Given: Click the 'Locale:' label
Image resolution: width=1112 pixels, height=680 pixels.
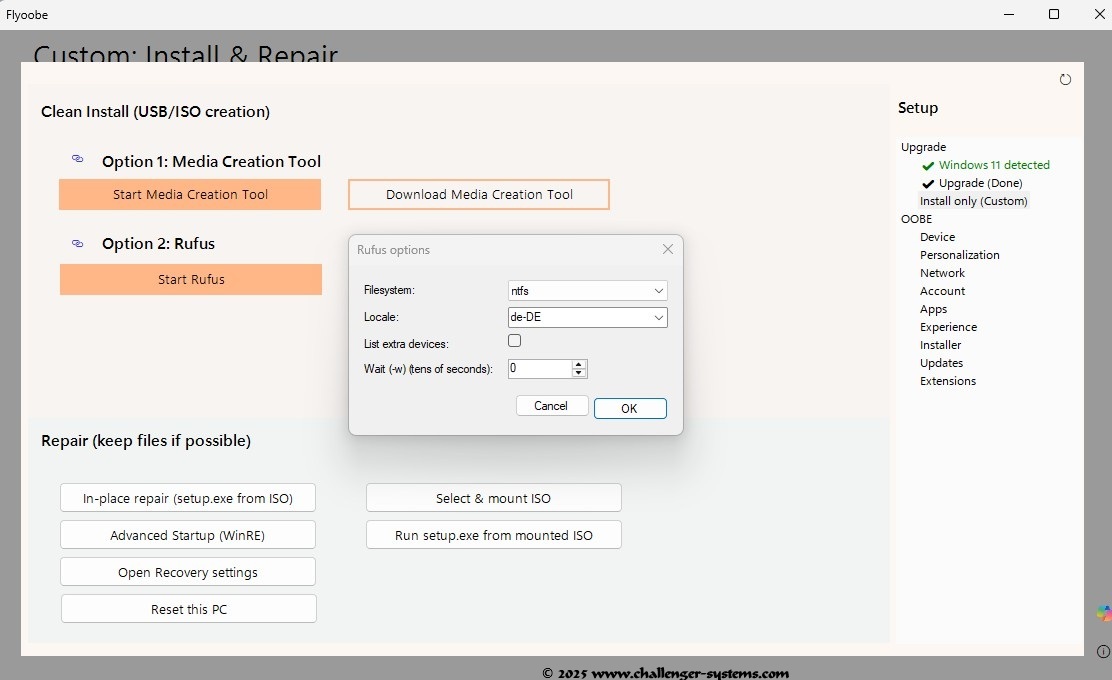Looking at the screenshot, I should pyautogui.click(x=381, y=317).
